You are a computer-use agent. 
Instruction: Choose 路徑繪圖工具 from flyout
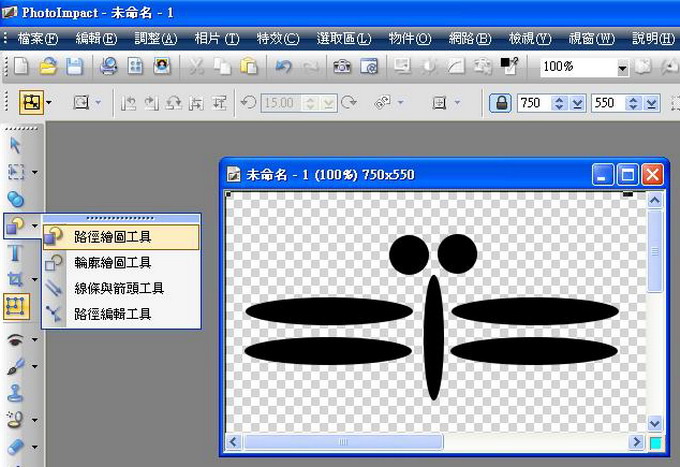coord(121,237)
